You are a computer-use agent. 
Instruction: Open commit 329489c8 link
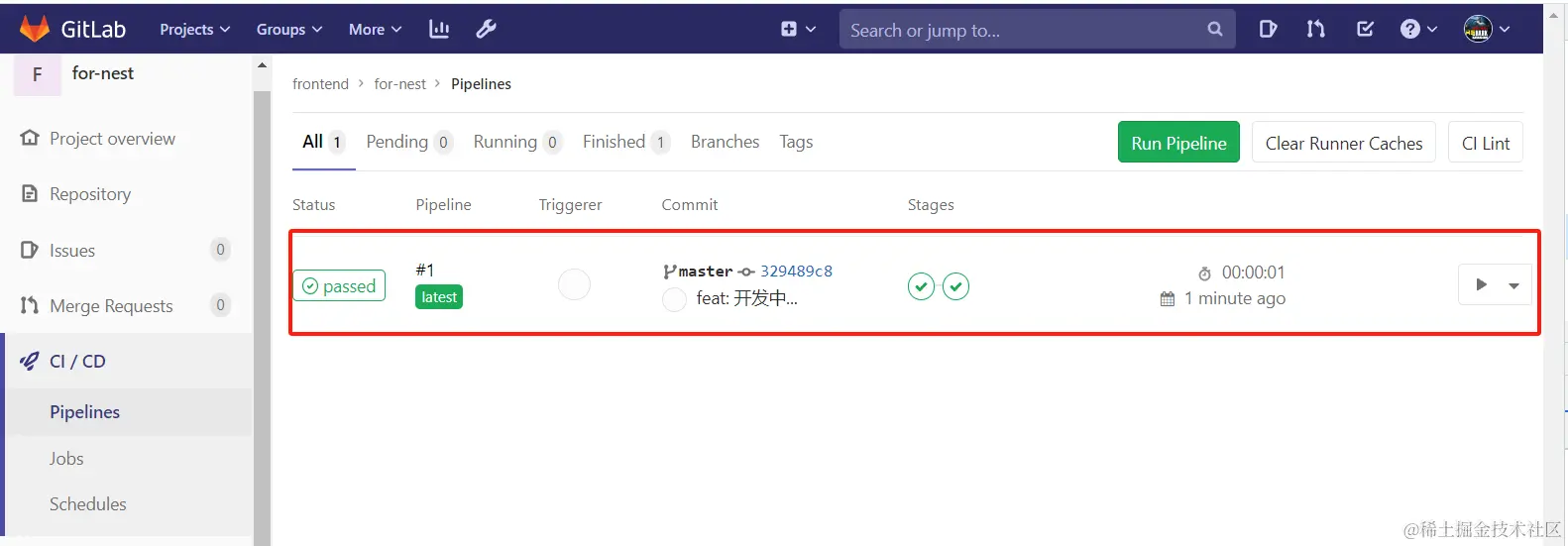[796, 272]
